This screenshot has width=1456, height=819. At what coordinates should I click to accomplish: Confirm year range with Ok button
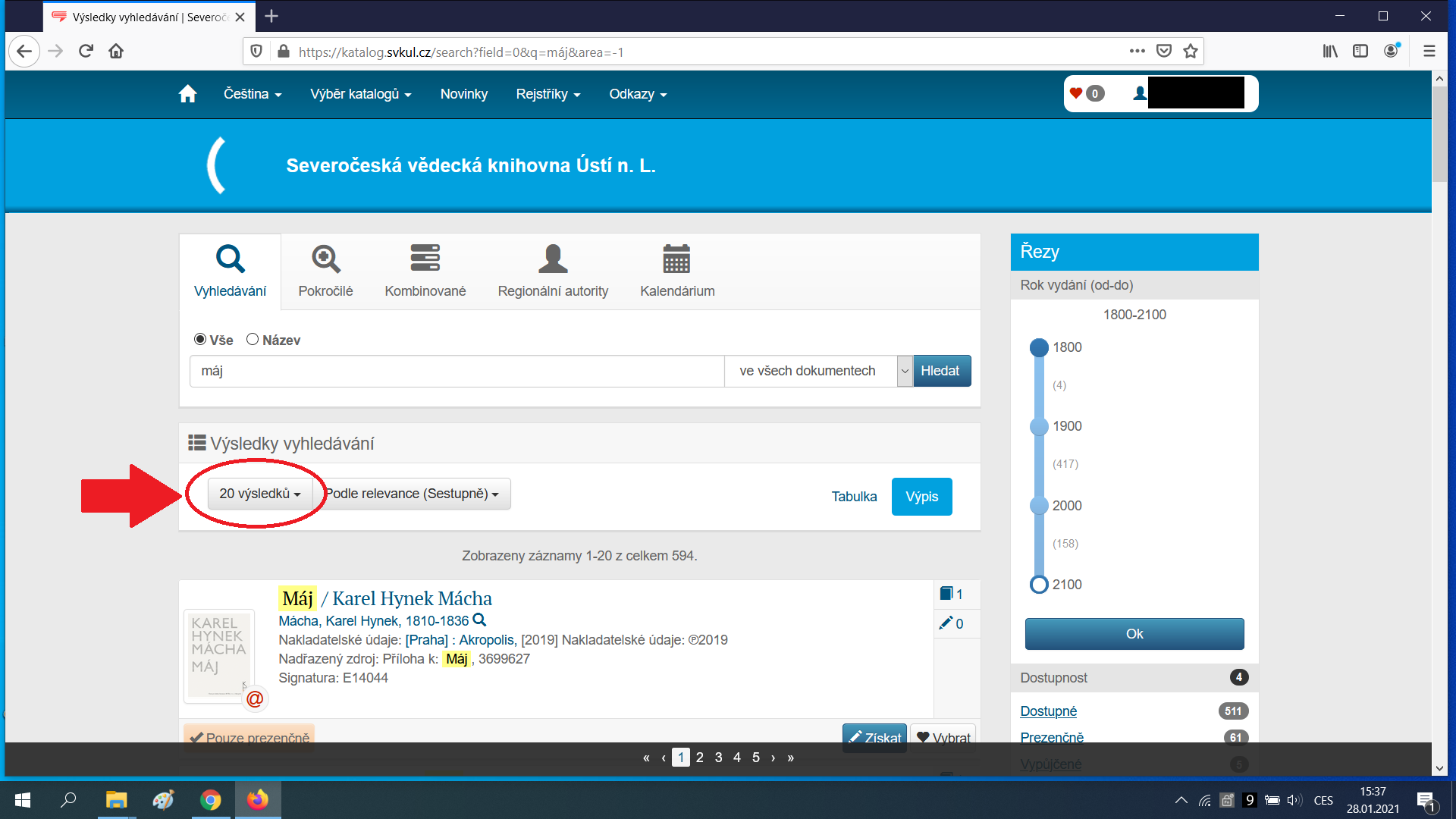pos(1134,634)
